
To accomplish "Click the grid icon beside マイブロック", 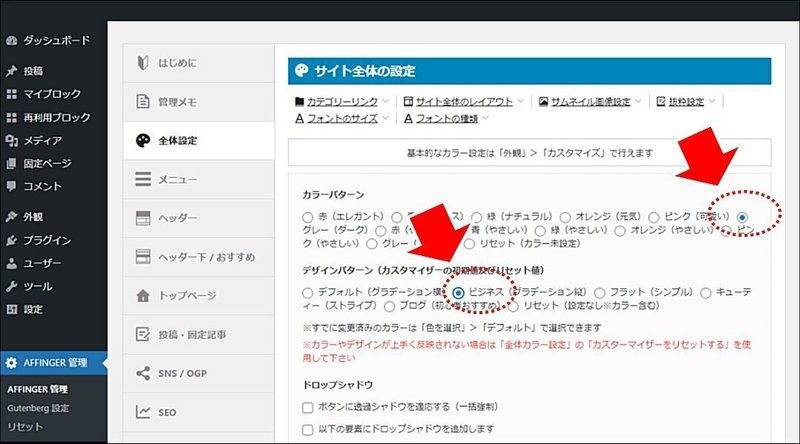I will click(11, 94).
